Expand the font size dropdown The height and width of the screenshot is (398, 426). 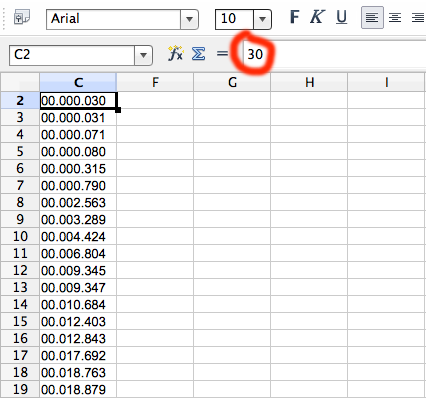[262, 19]
